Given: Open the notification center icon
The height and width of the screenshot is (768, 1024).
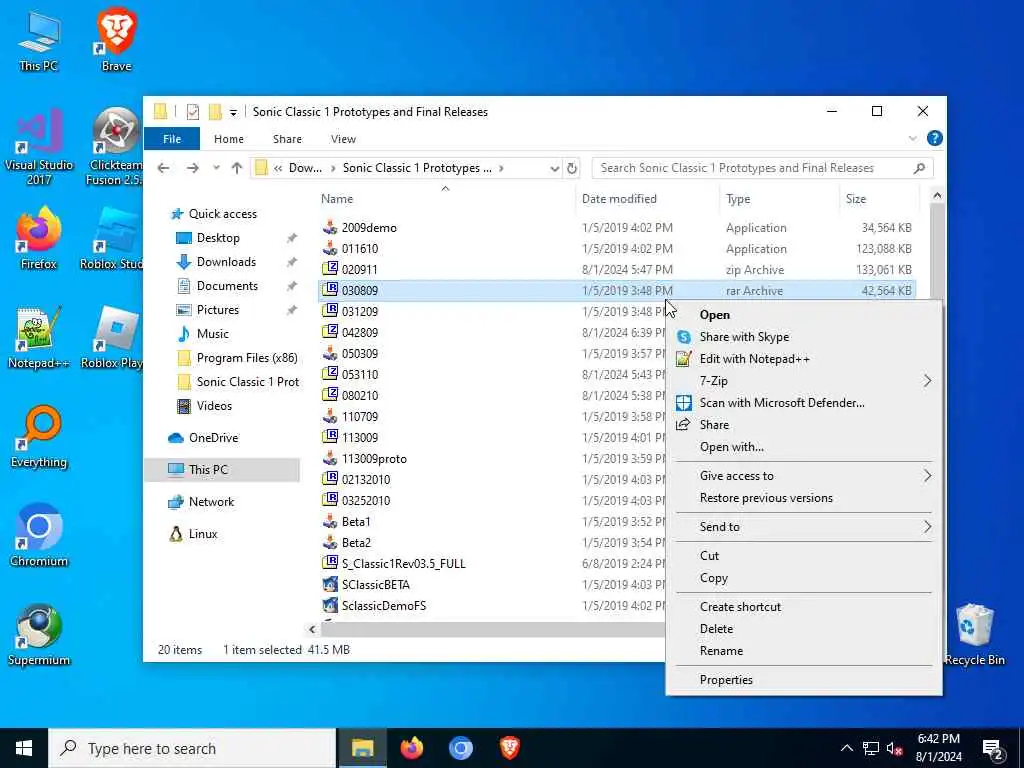Looking at the screenshot, I should click(x=993, y=749).
